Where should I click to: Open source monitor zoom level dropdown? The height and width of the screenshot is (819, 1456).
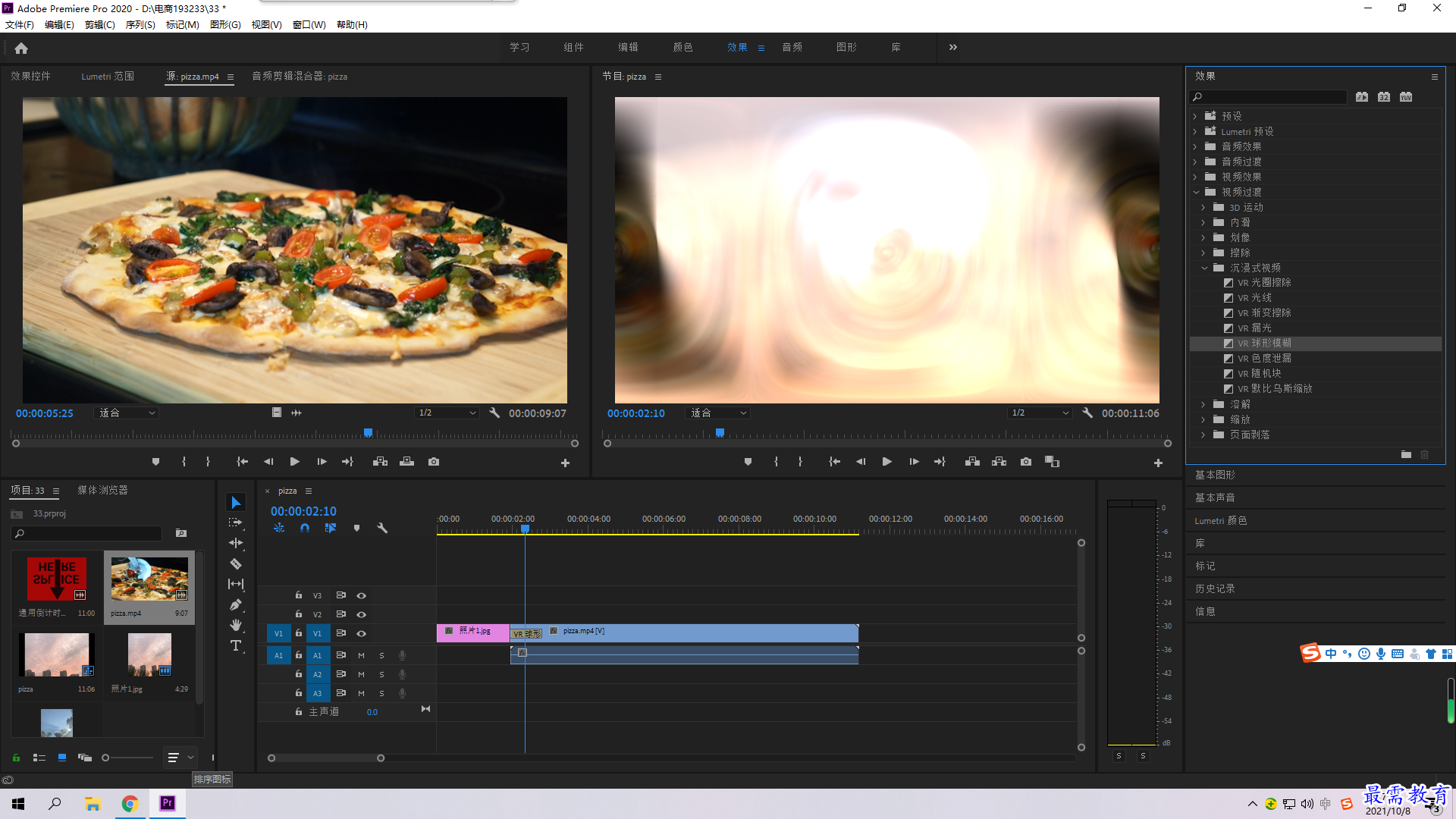click(127, 413)
